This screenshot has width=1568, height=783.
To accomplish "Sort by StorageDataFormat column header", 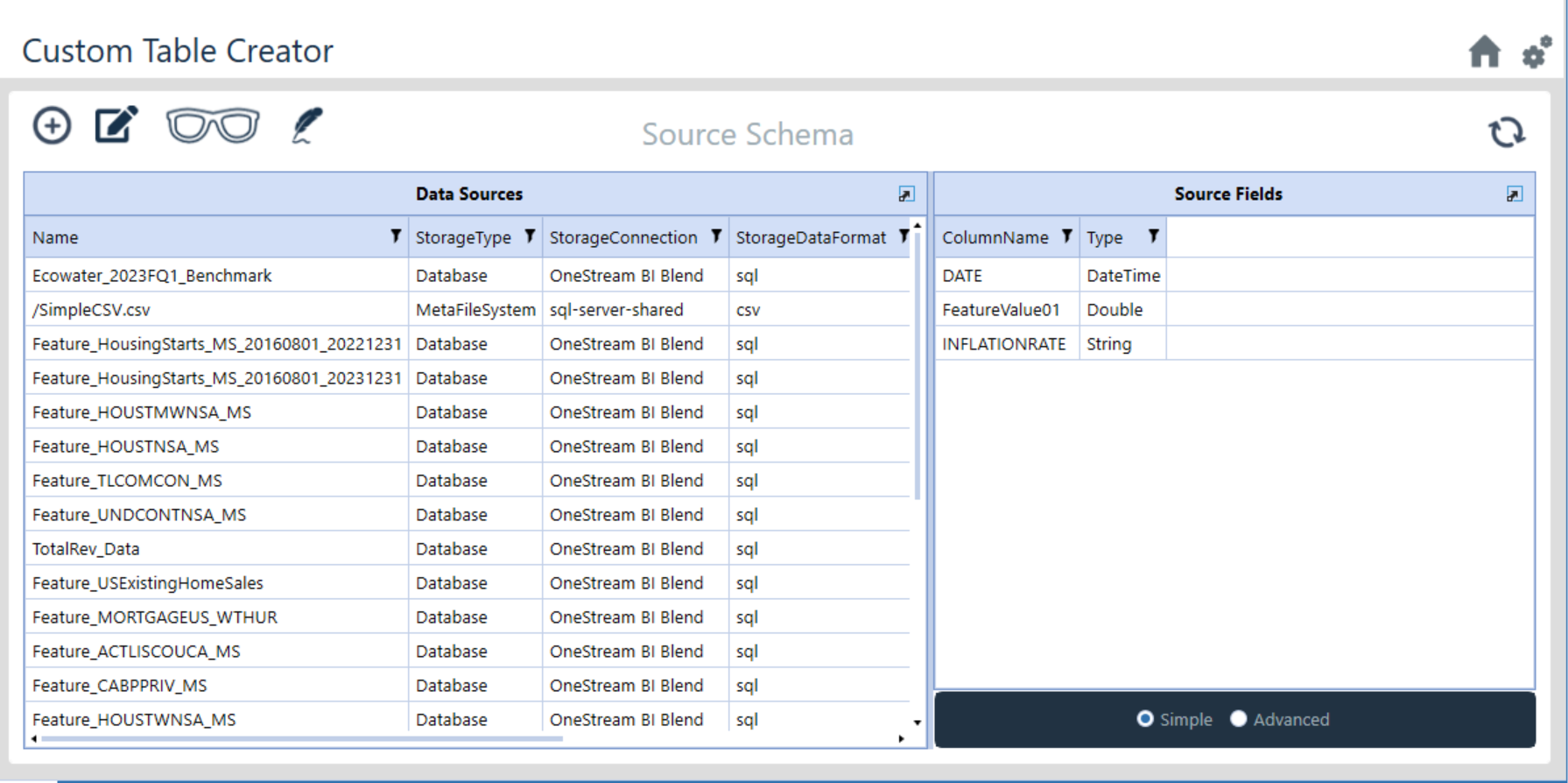I will pos(811,237).
